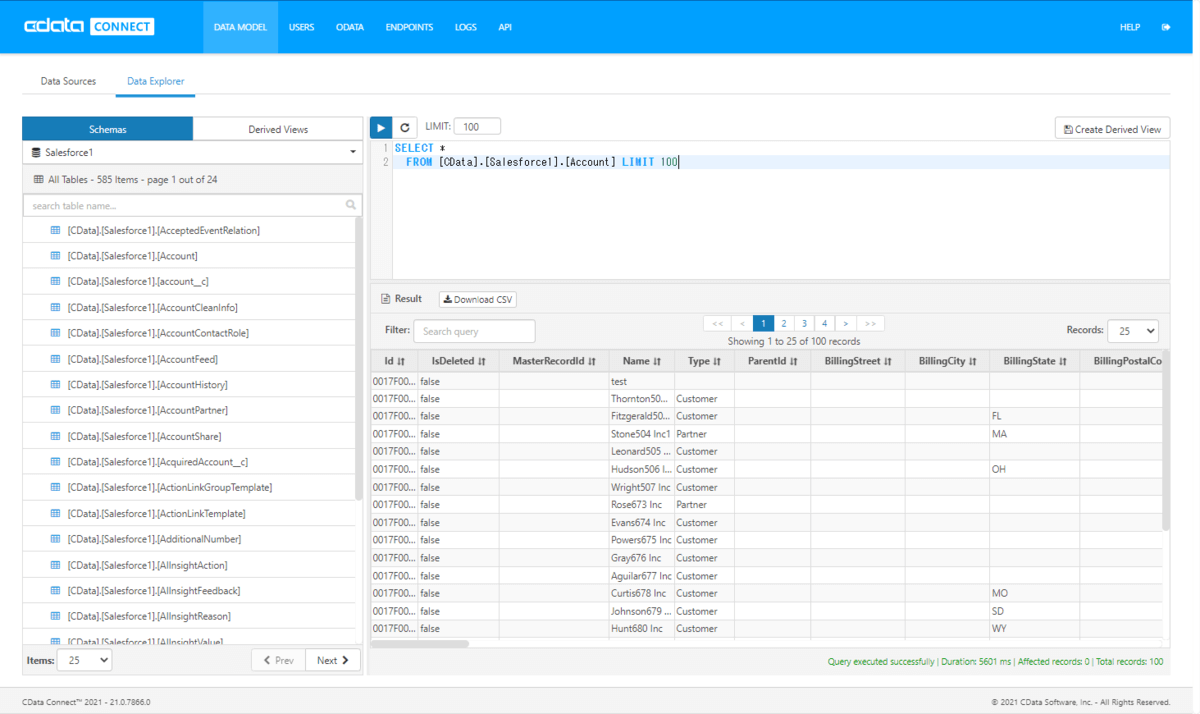Click the logout icon in the top bar
This screenshot has height=714, width=1200.
pyautogui.click(x=1165, y=27)
